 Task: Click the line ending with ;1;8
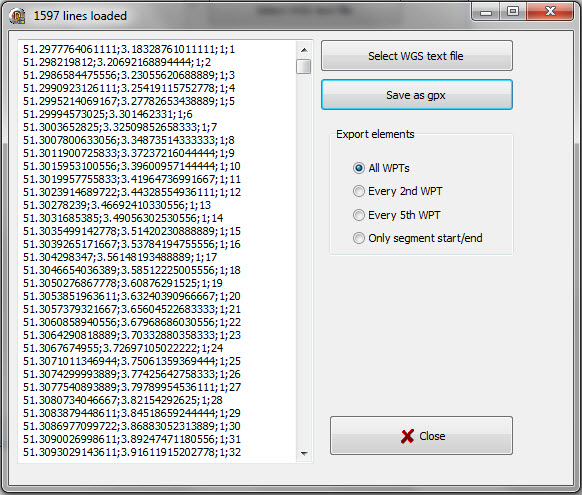click(129, 140)
